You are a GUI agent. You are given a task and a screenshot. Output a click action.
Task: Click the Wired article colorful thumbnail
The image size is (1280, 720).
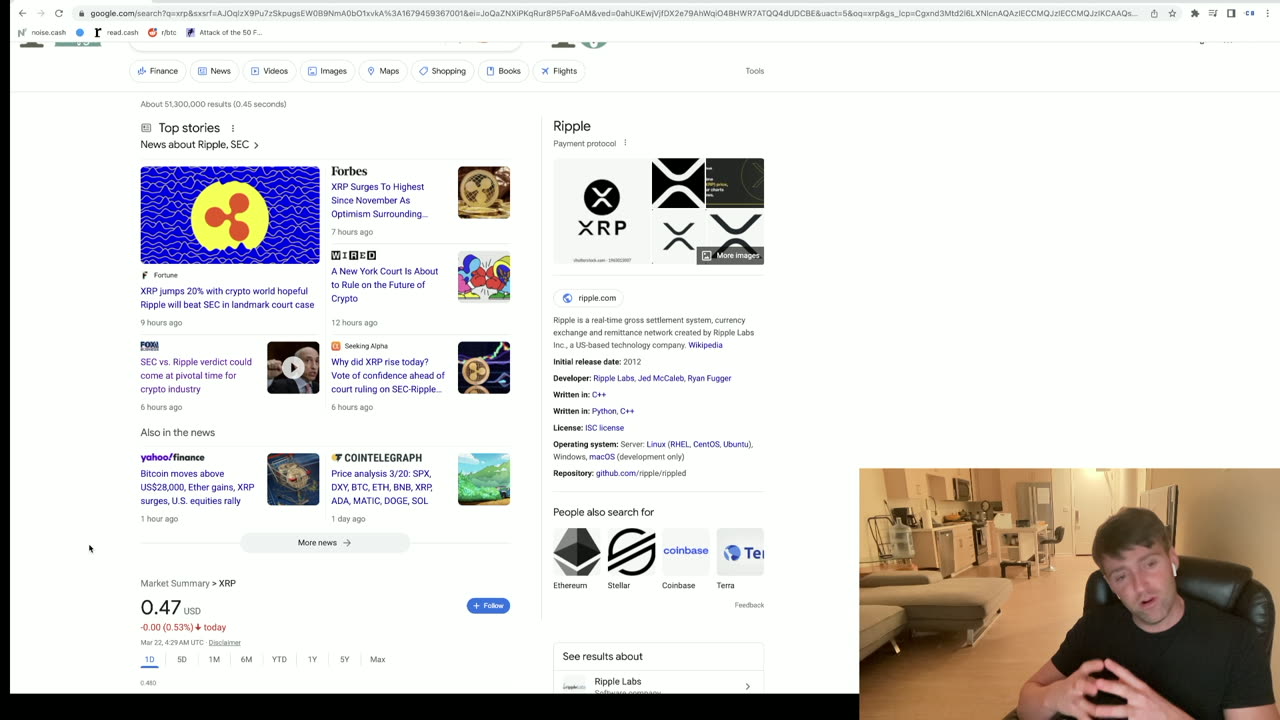tap(484, 276)
